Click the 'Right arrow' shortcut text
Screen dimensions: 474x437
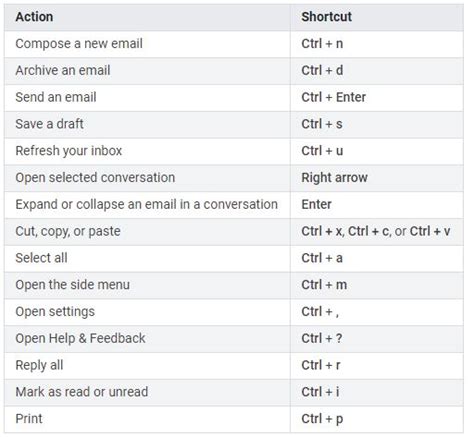pyautogui.click(x=334, y=178)
